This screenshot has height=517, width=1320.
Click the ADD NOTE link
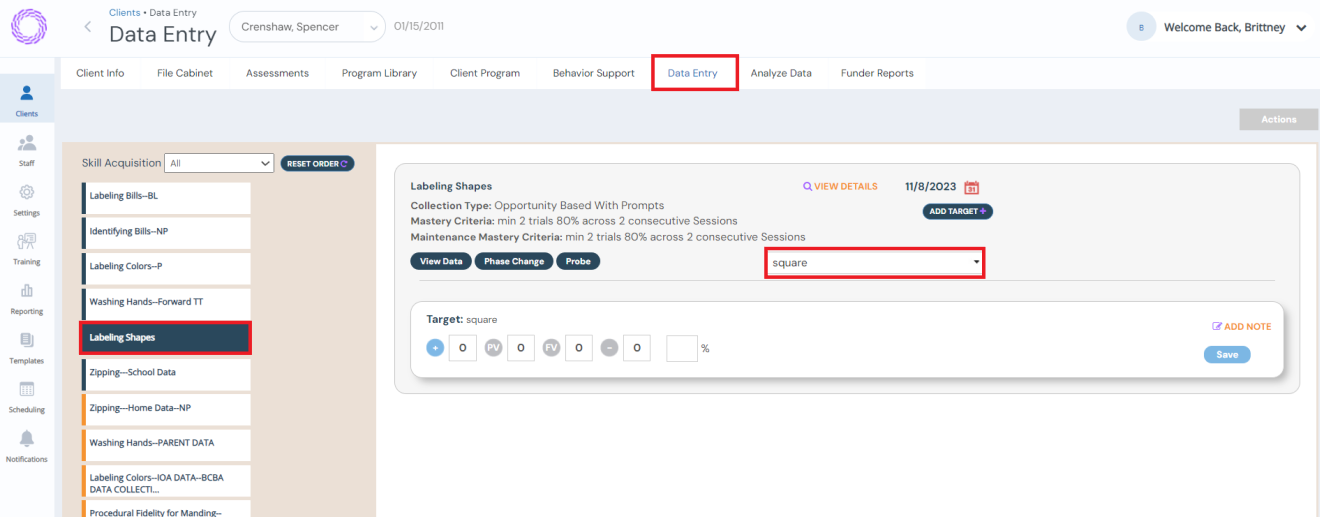1241,327
